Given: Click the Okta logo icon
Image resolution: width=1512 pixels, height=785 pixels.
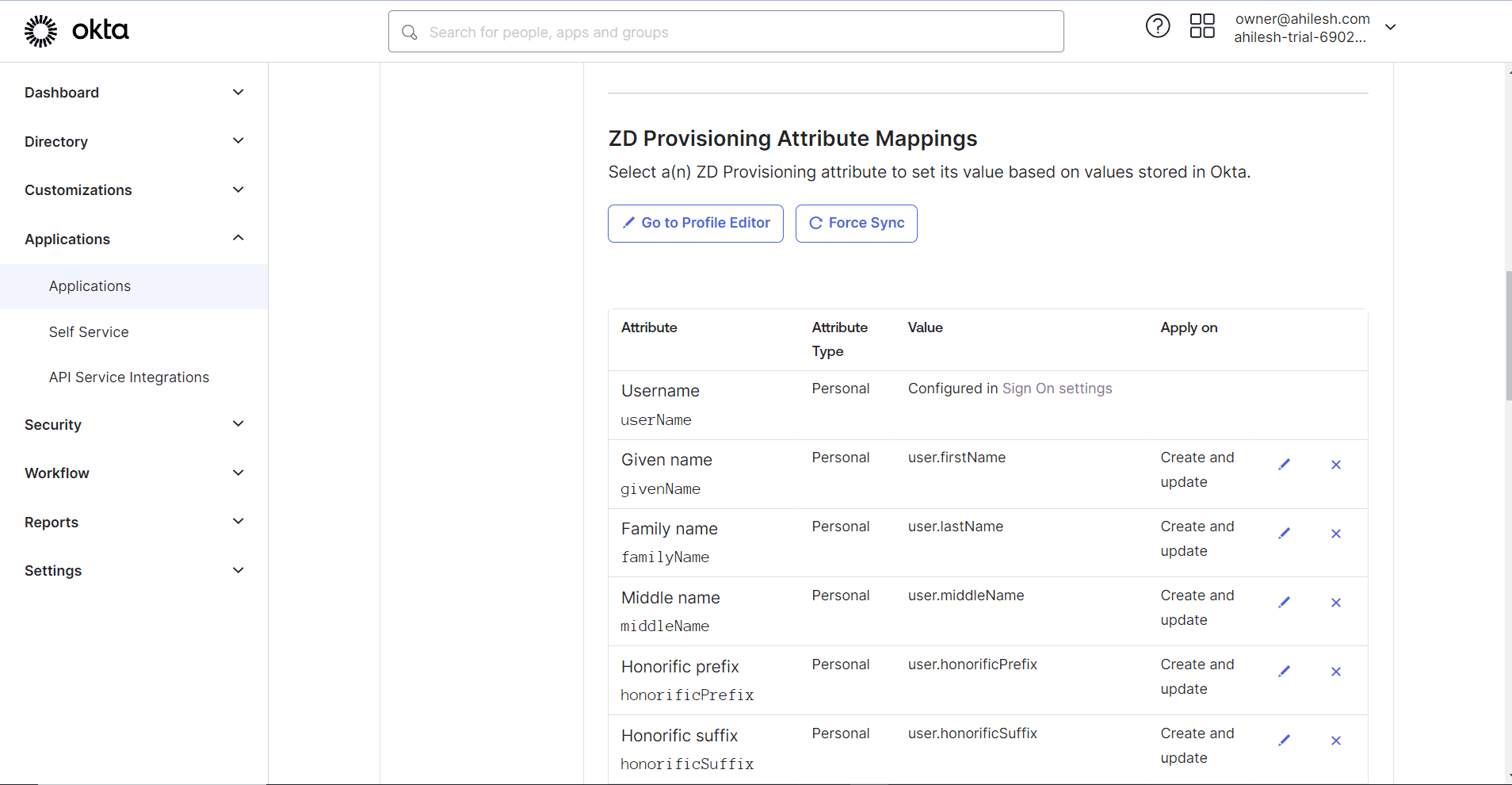Looking at the screenshot, I should [41, 31].
